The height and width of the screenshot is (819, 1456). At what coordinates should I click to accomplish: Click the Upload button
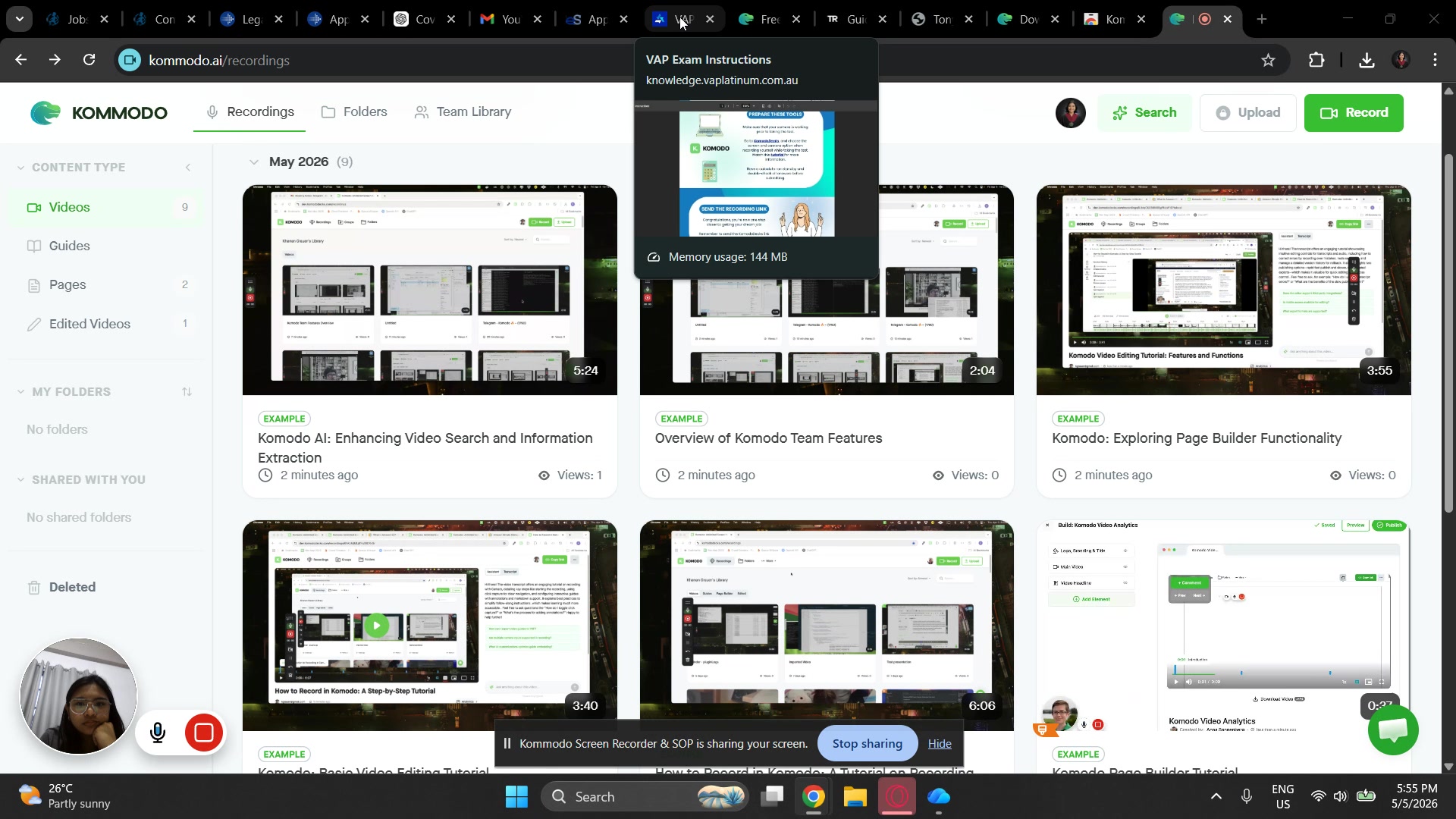click(1248, 113)
